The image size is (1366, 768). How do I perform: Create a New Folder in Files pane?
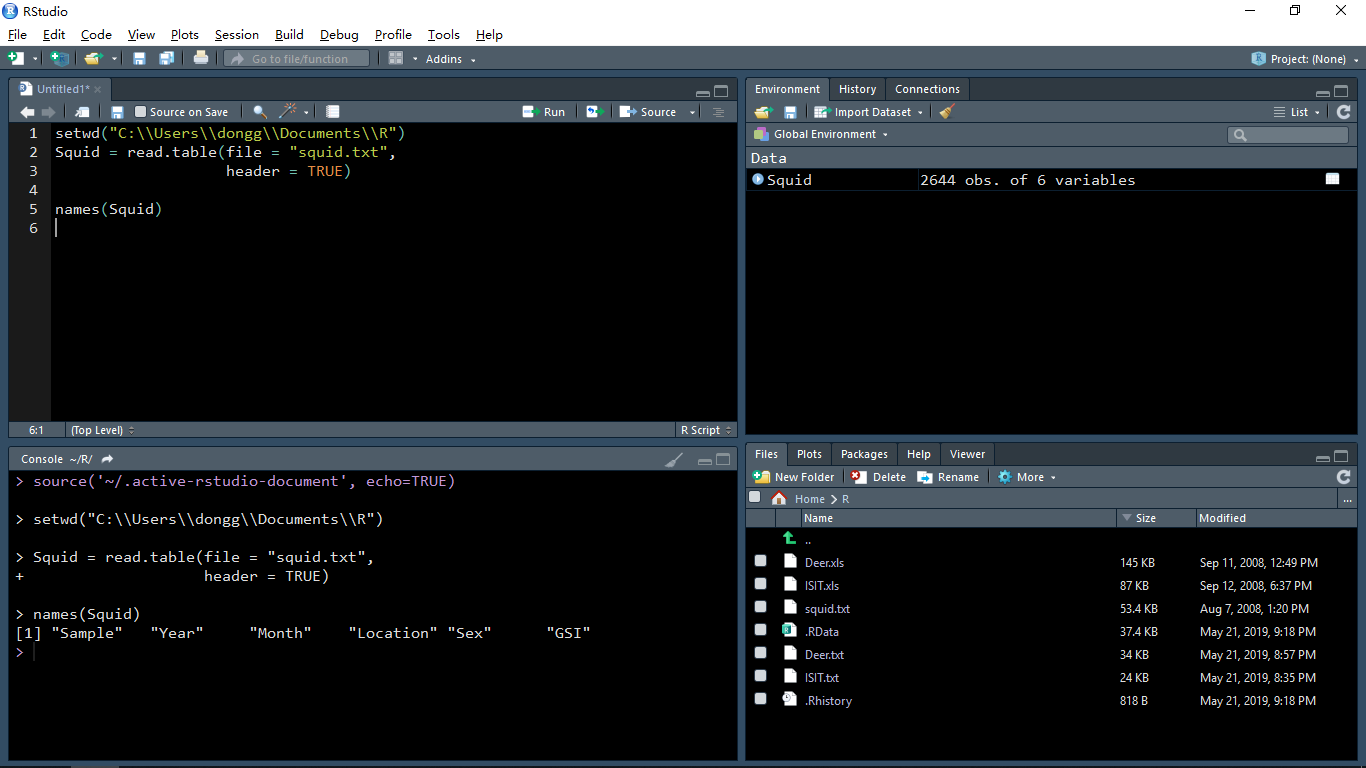[x=793, y=477]
